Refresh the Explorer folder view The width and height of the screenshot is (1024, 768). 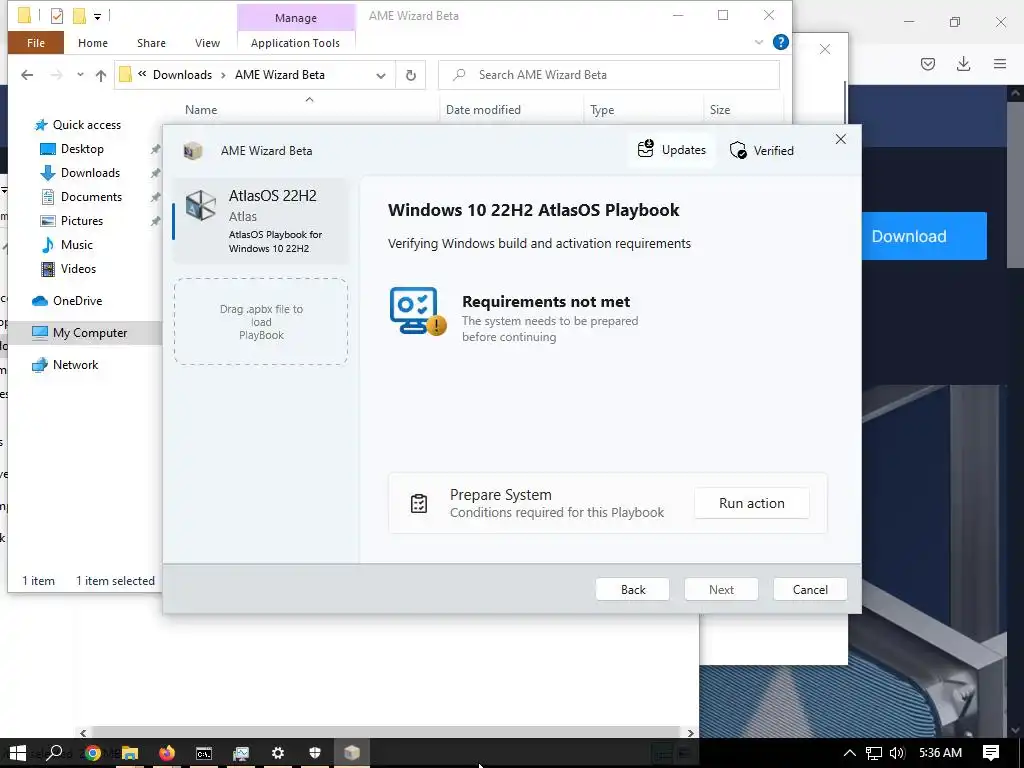tap(411, 75)
